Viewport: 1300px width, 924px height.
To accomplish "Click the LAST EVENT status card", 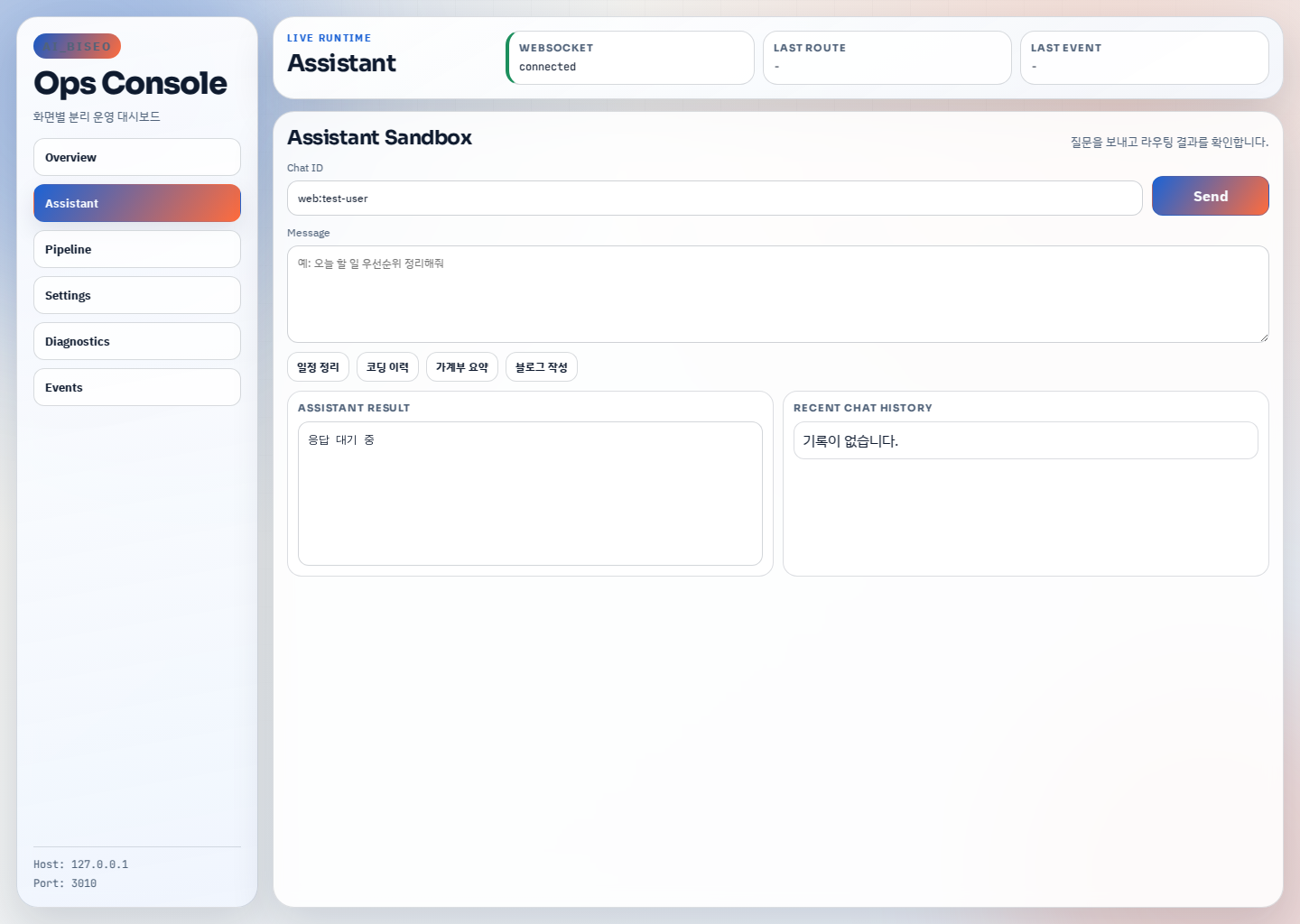I will tap(1144, 58).
